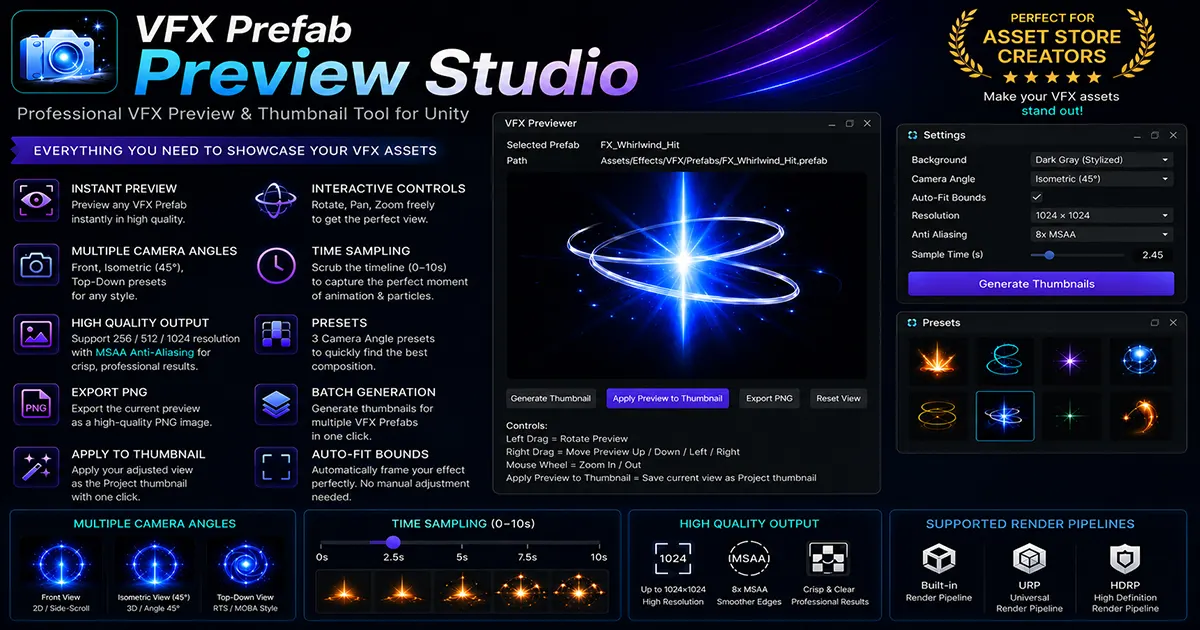Click the Time Sampling clock icon
Screen dimensions: 1200x630
[276, 265]
